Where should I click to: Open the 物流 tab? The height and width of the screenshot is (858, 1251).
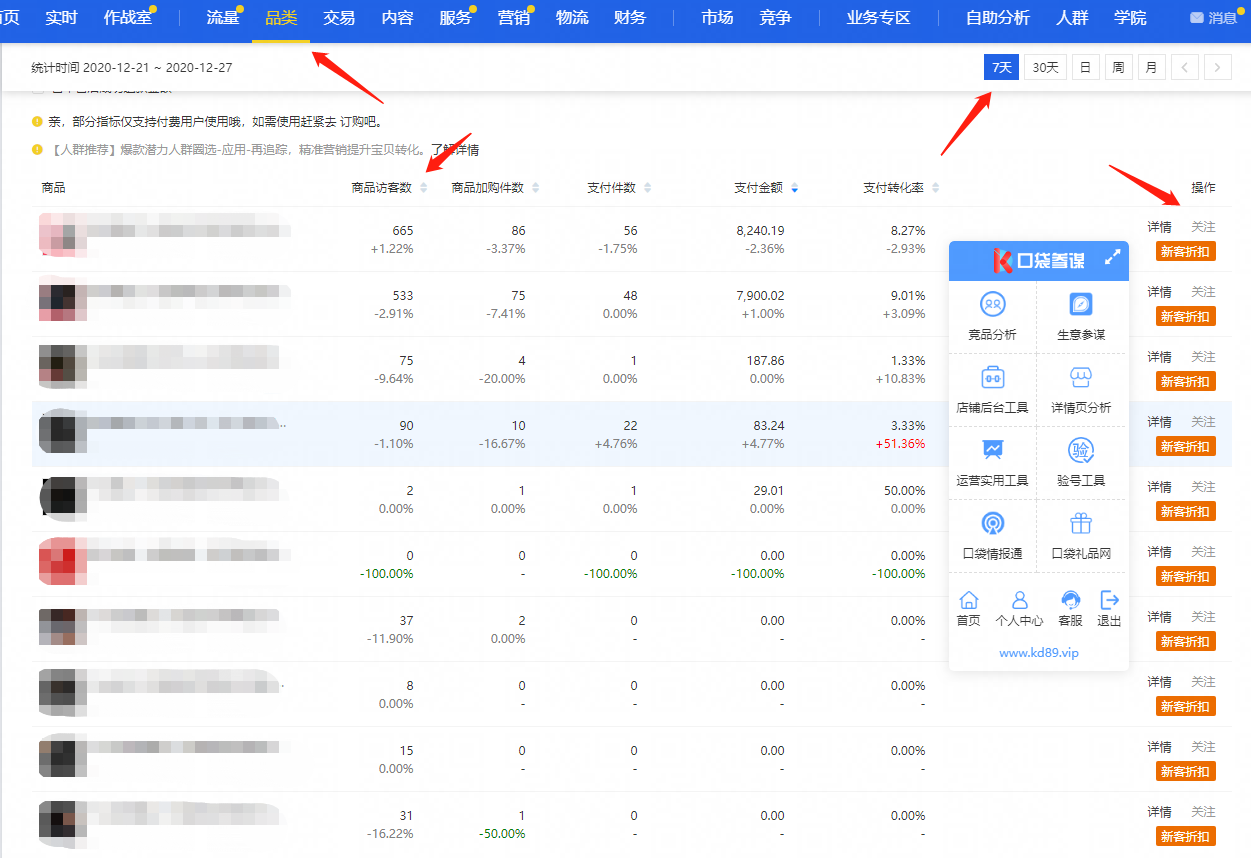572,18
